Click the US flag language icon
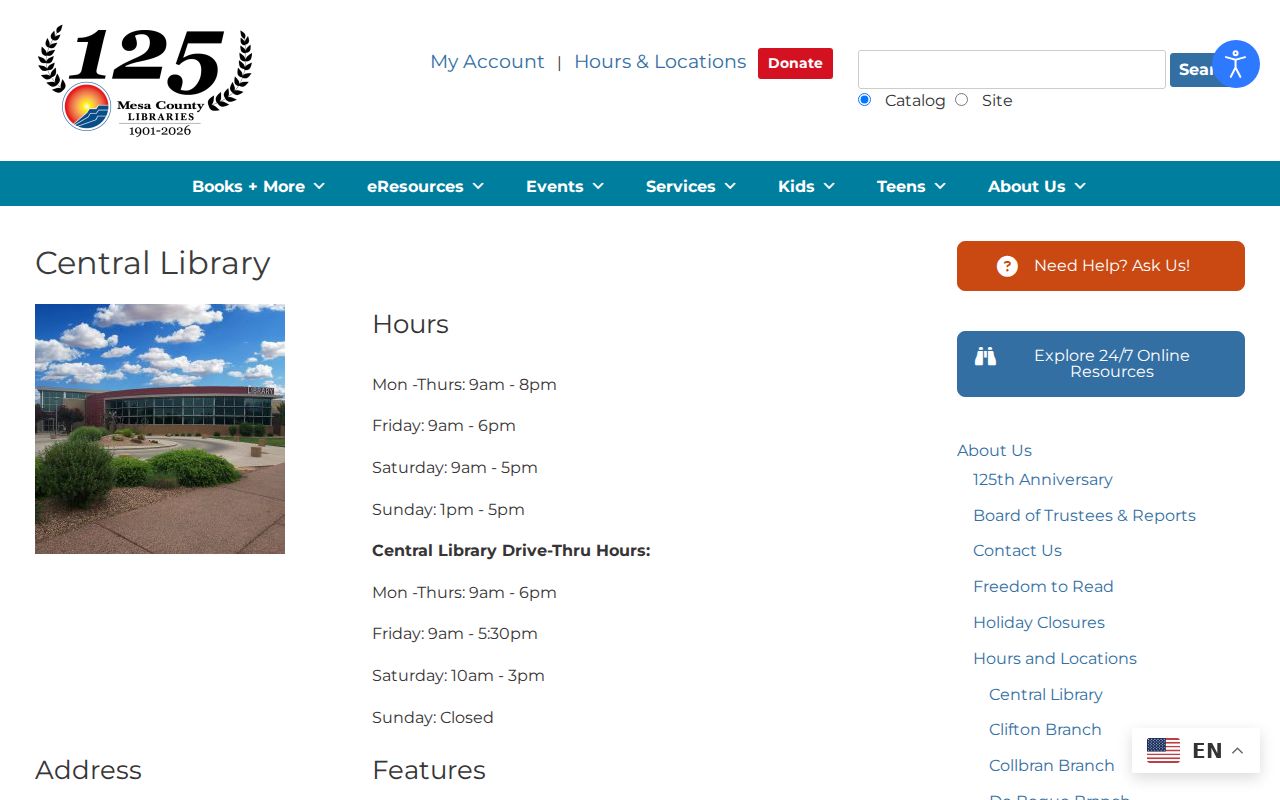Image resolution: width=1280 pixels, height=800 pixels. point(1163,750)
